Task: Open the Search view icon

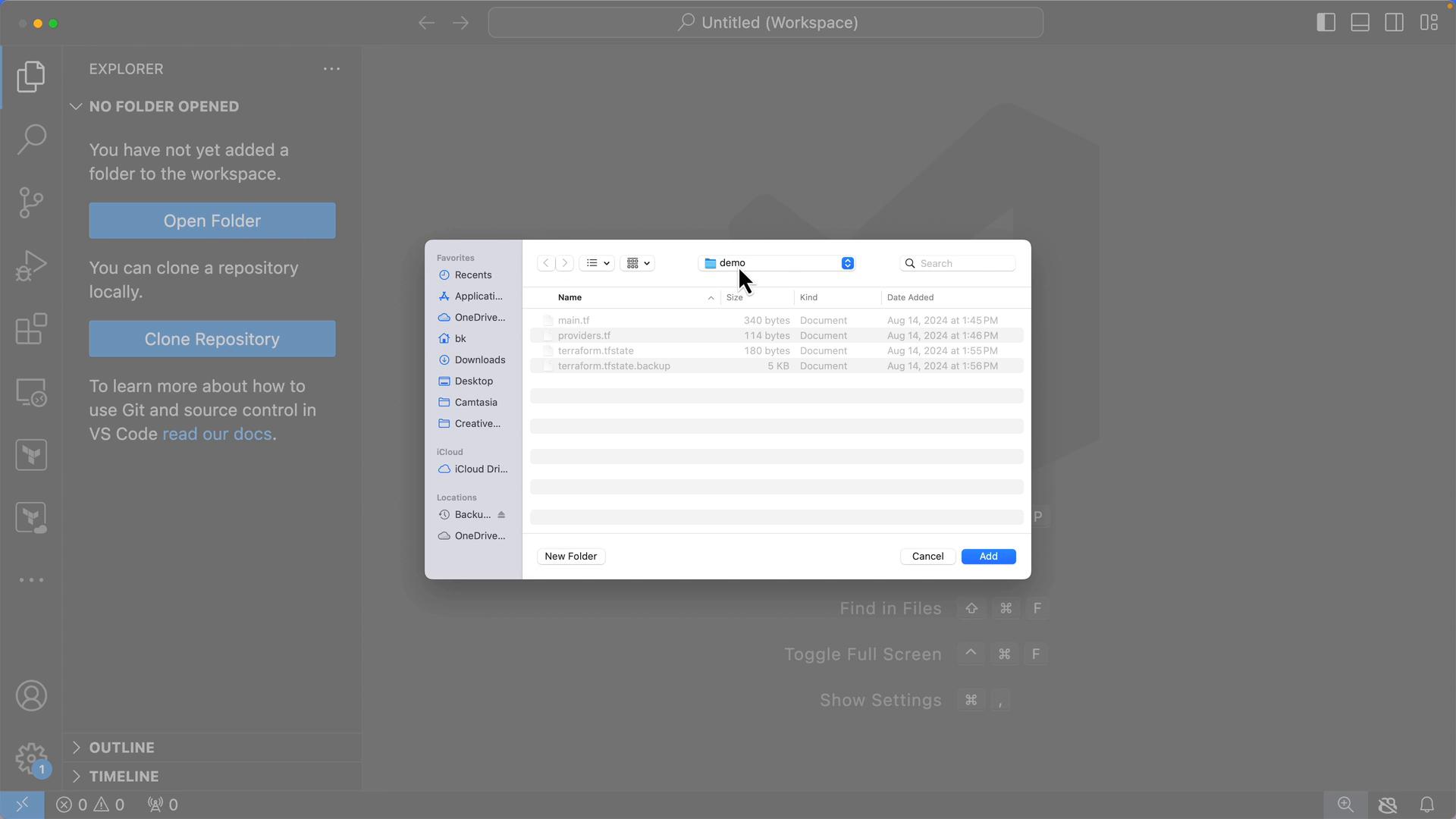Action: pyautogui.click(x=31, y=140)
